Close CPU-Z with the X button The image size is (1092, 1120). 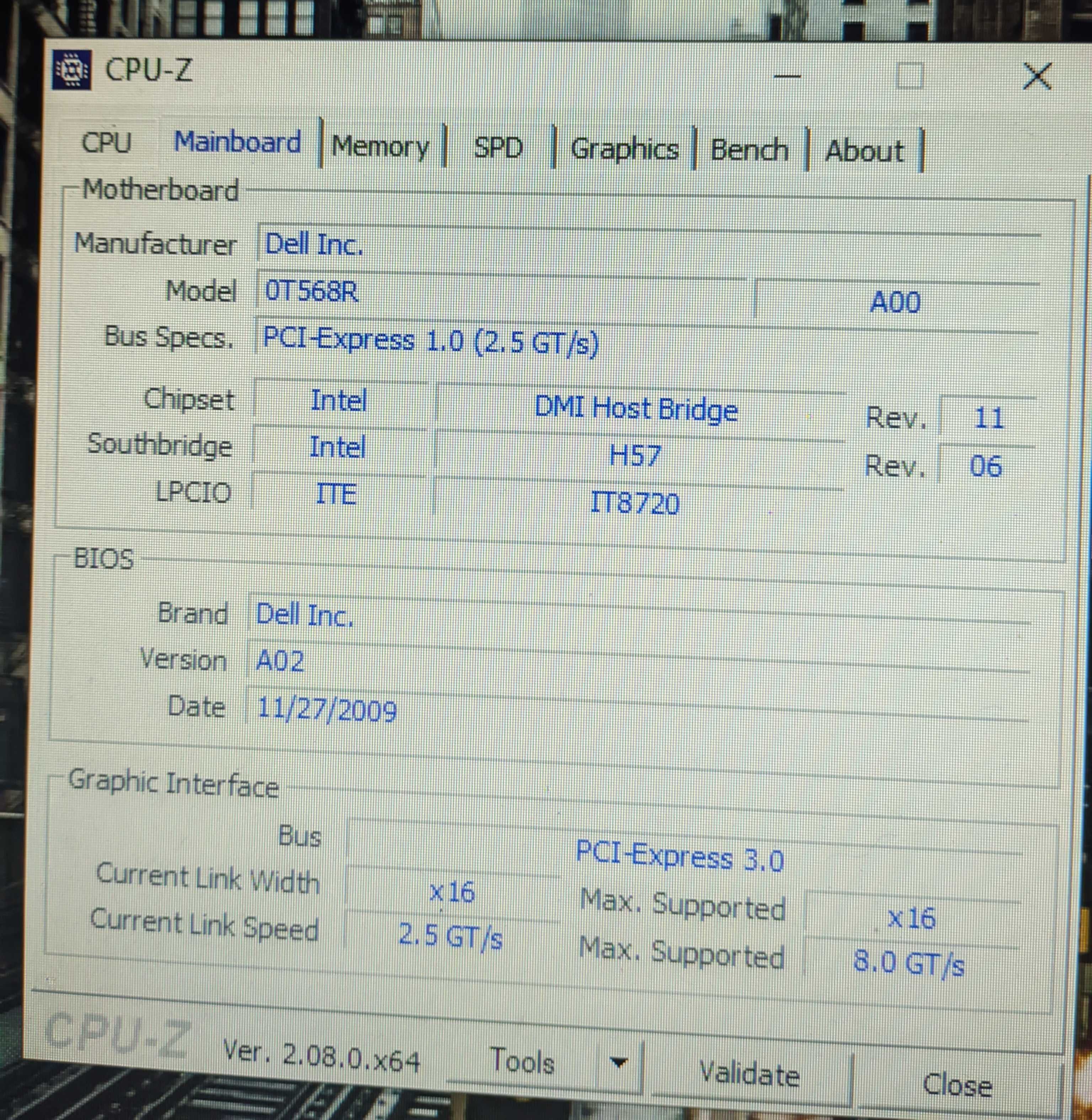point(1037,76)
